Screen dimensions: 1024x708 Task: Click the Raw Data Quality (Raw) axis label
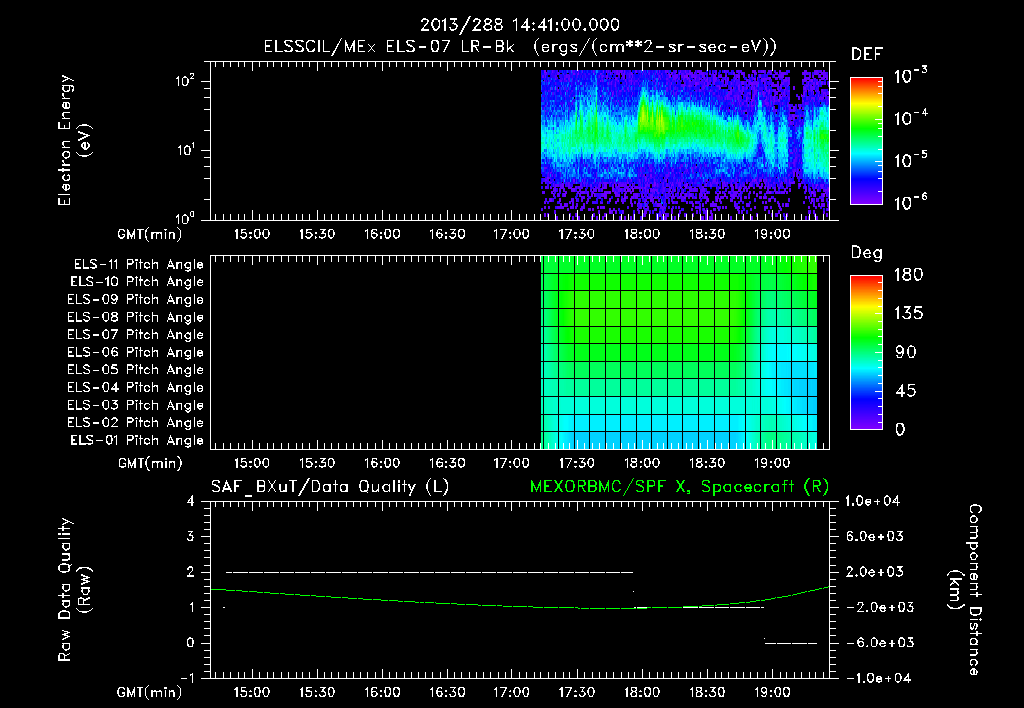coord(74,590)
